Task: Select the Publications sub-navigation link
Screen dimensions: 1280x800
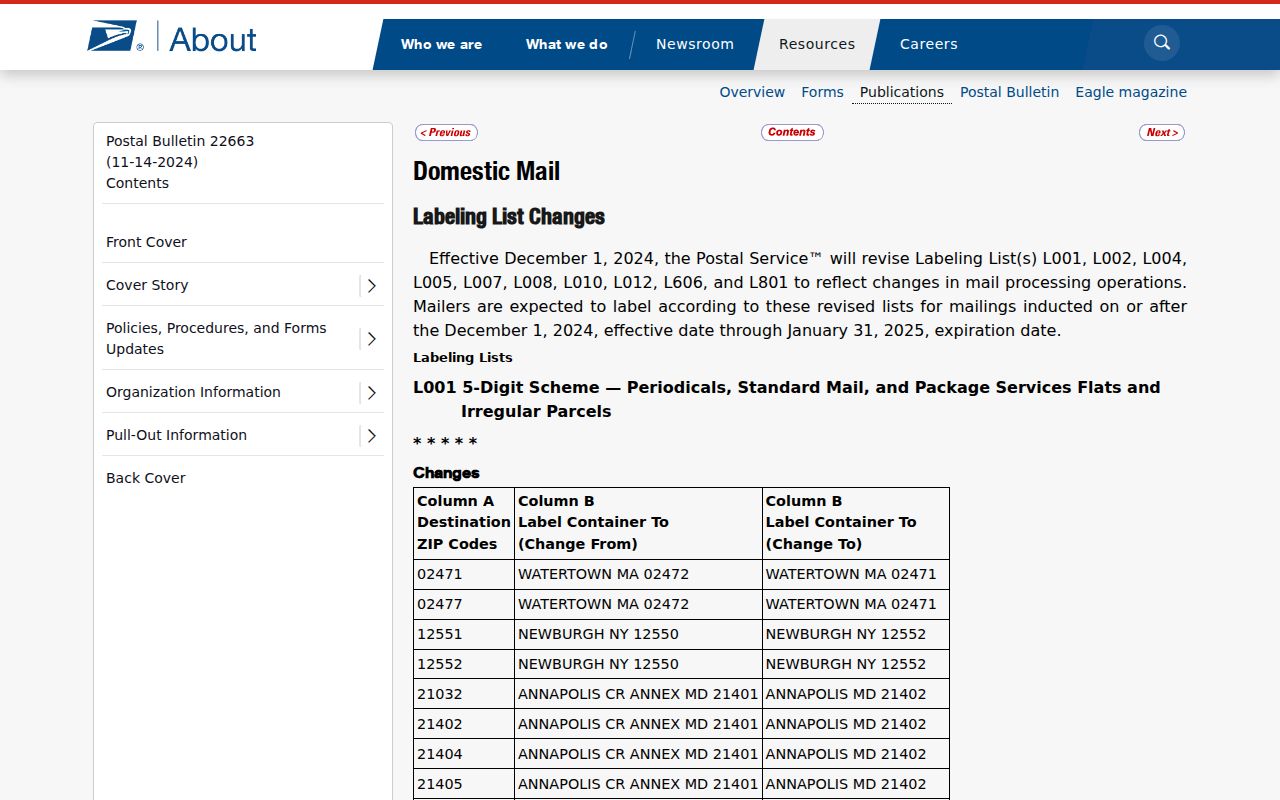Action: tap(901, 92)
